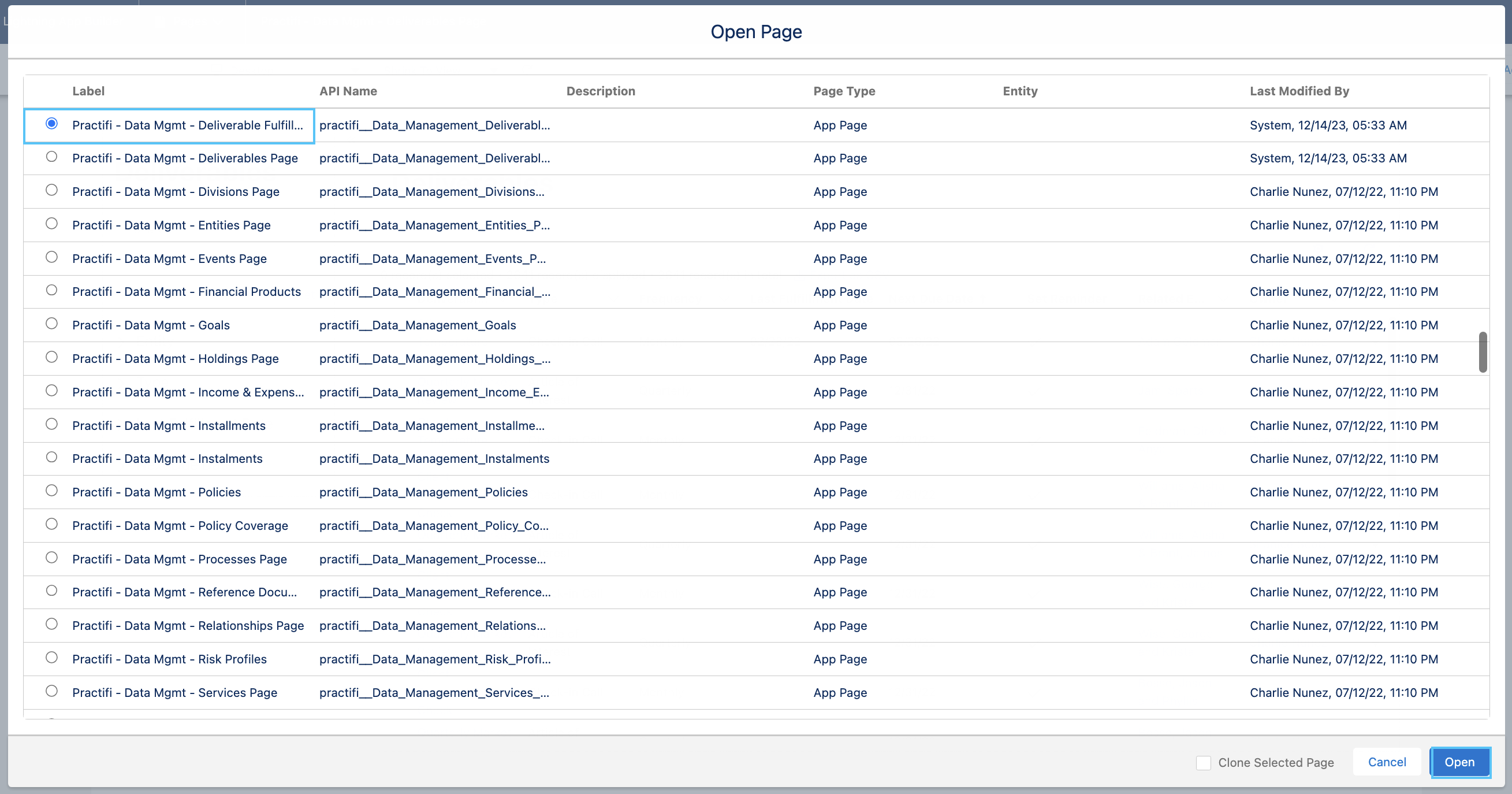The width and height of the screenshot is (1512, 794).
Task: Click the Cancel button
Action: pyautogui.click(x=1387, y=762)
